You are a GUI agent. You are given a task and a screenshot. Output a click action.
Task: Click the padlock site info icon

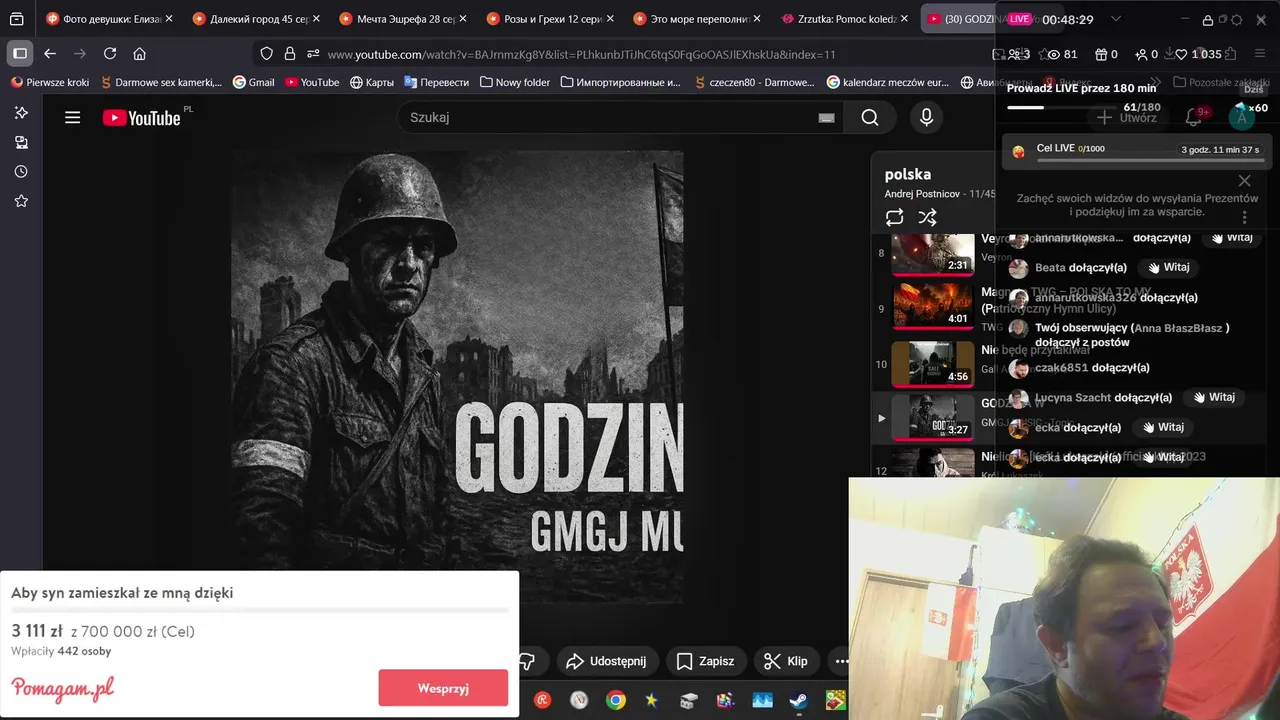tap(289, 54)
